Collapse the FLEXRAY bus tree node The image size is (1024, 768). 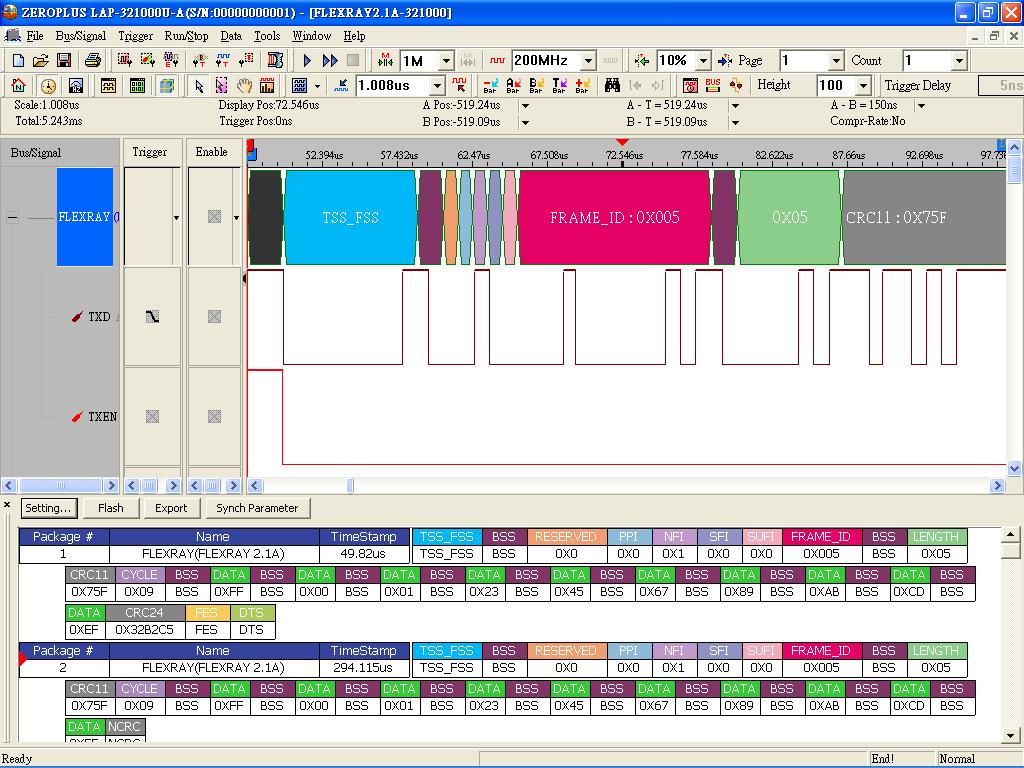13,217
